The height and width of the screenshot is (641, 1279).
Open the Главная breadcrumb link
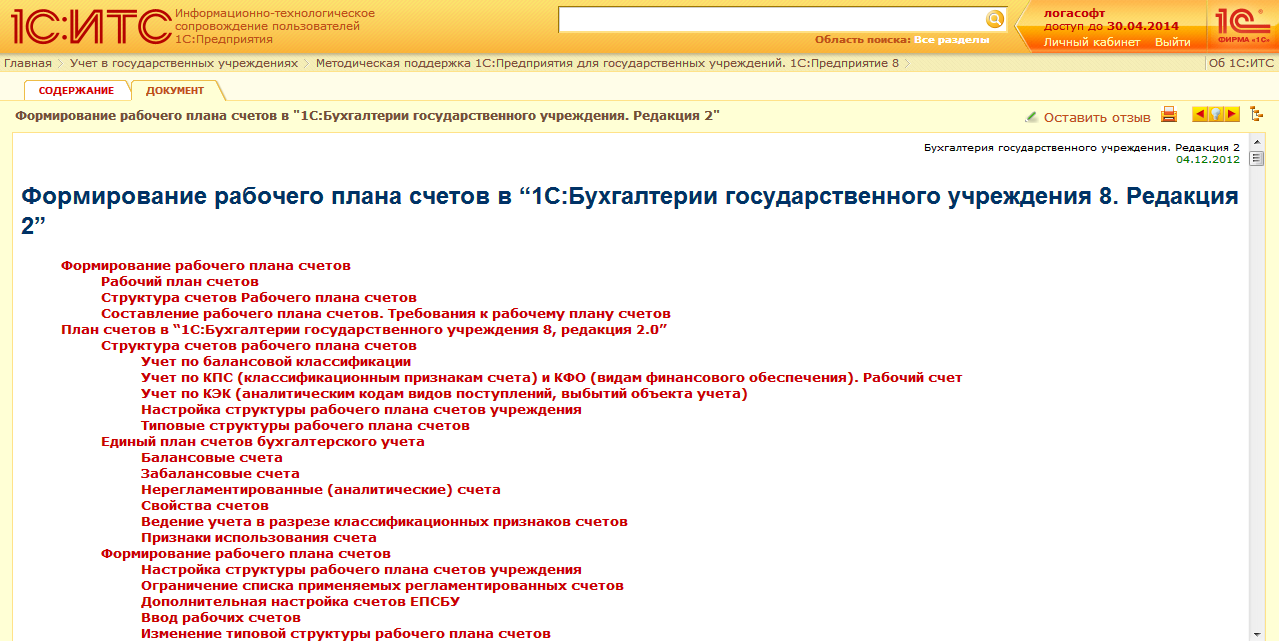pyautogui.click(x=28, y=63)
